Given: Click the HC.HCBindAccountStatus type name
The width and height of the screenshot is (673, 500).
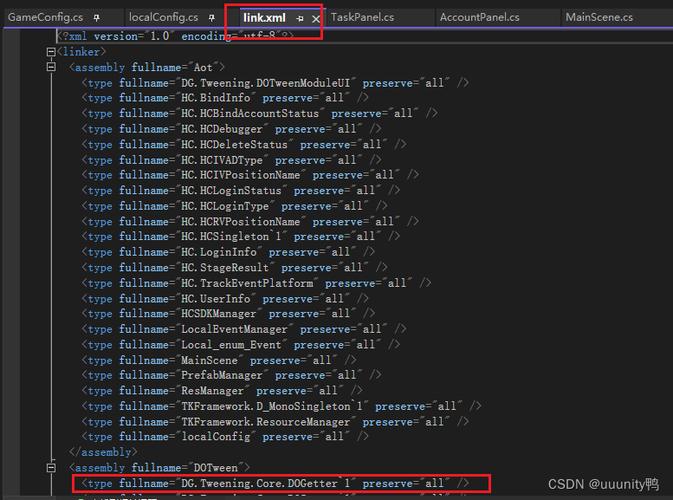Looking at the screenshot, I should [250, 113].
